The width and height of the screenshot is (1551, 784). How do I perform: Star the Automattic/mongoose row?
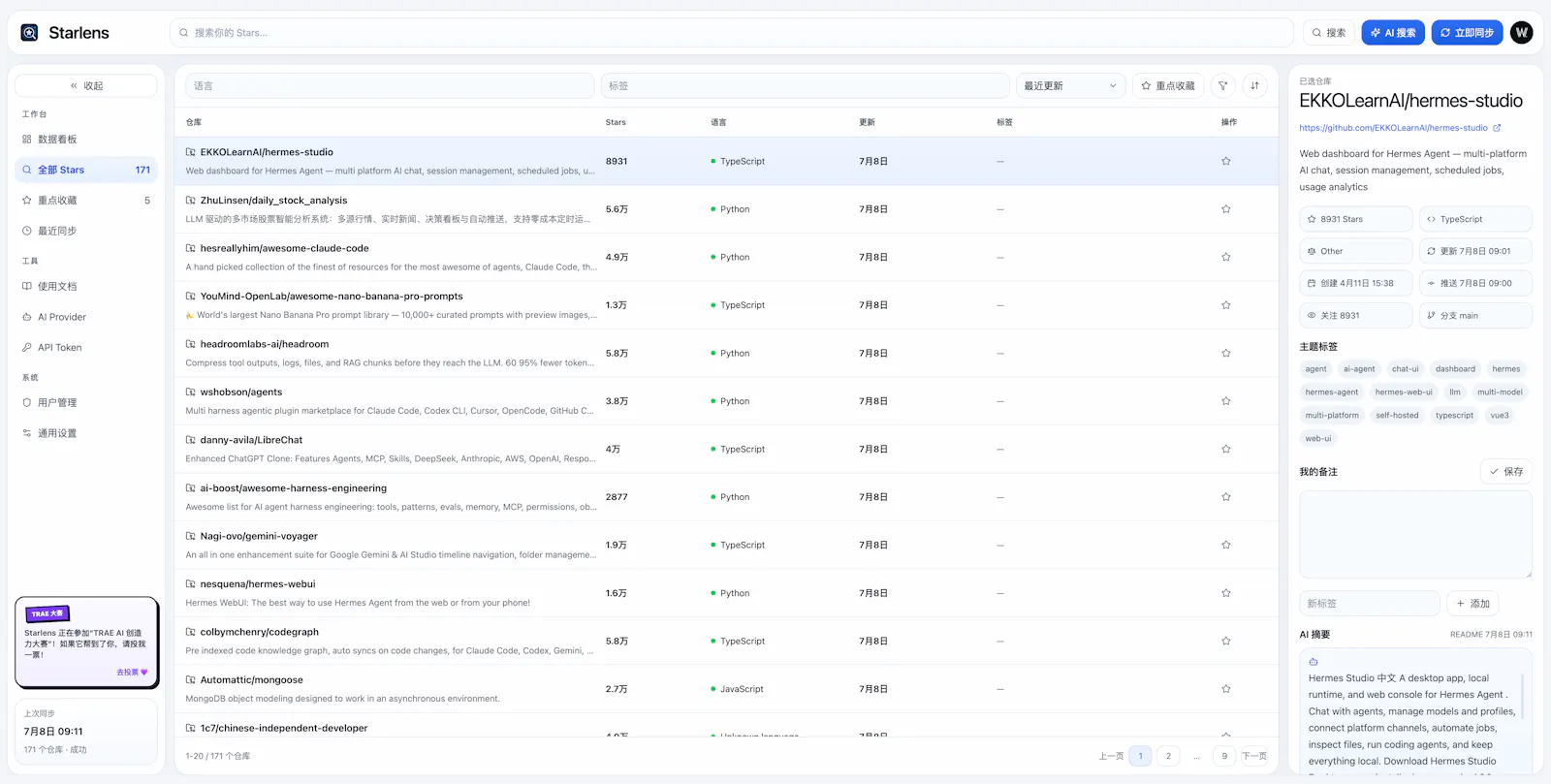(1226, 689)
